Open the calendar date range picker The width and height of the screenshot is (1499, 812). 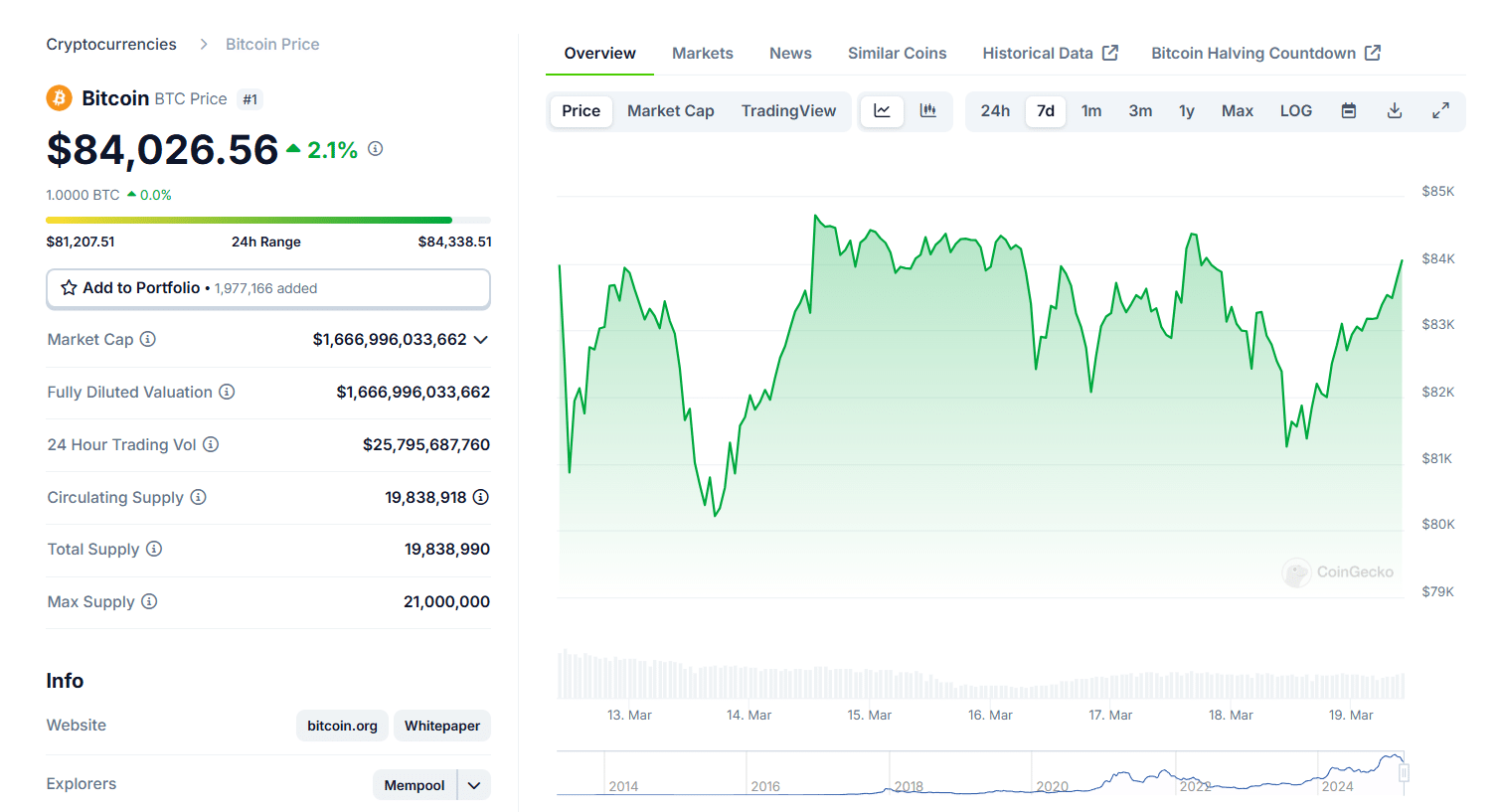coord(1349,111)
